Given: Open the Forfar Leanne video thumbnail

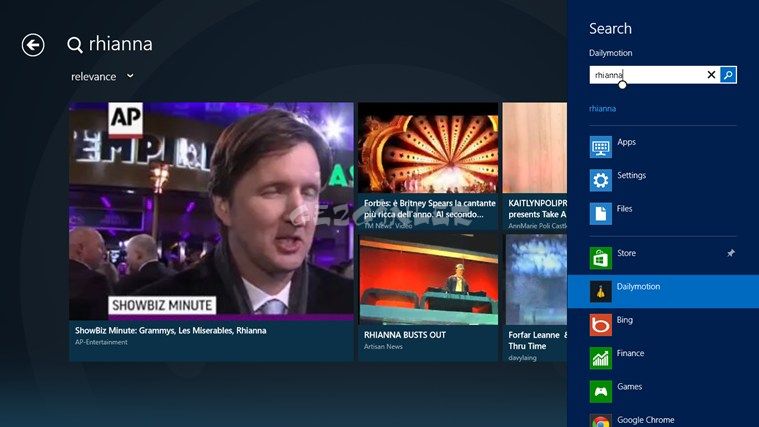Looking at the screenshot, I should click(x=536, y=280).
